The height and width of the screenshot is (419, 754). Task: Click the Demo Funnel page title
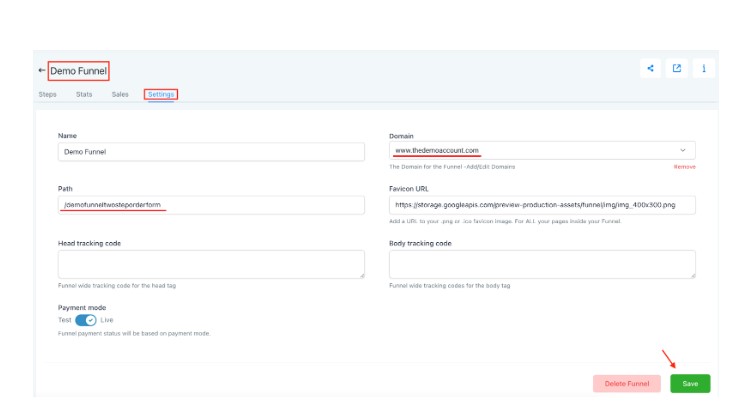click(x=78, y=71)
